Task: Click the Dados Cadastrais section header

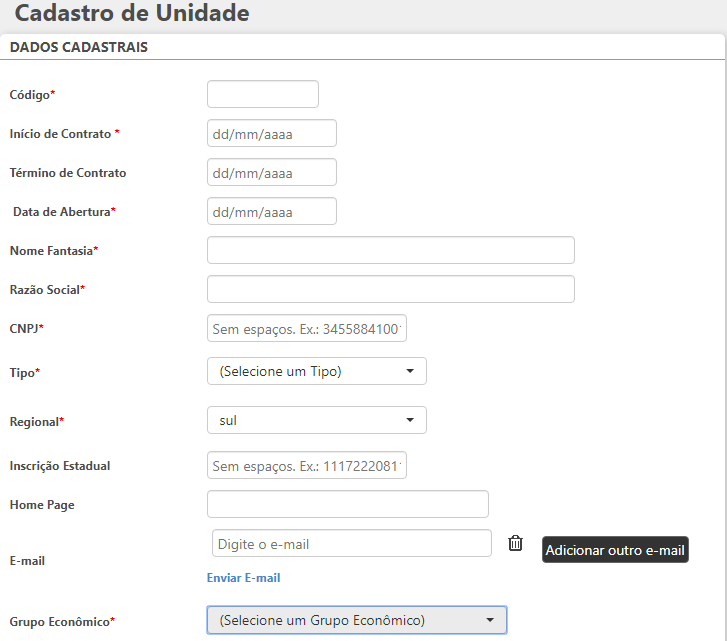Action: [x=78, y=47]
